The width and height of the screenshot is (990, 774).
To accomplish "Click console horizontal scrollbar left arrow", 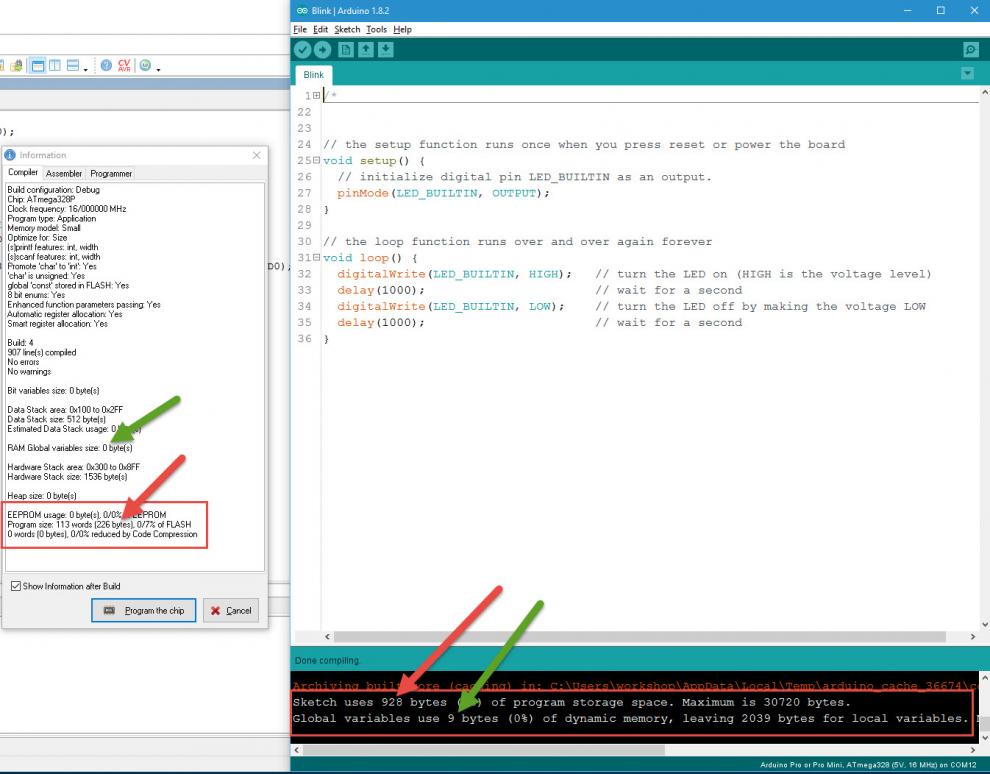I will coord(296,750).
